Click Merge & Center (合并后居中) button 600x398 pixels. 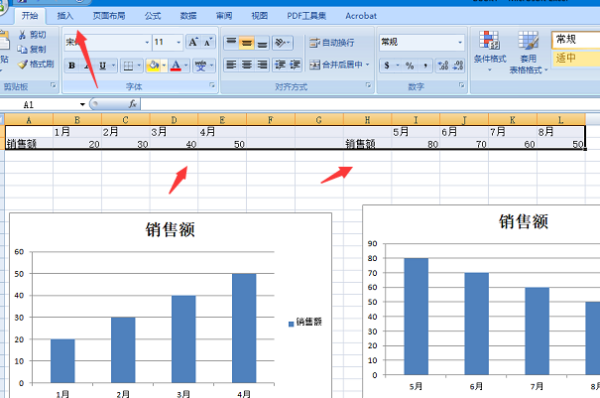(x=336, y=65)
